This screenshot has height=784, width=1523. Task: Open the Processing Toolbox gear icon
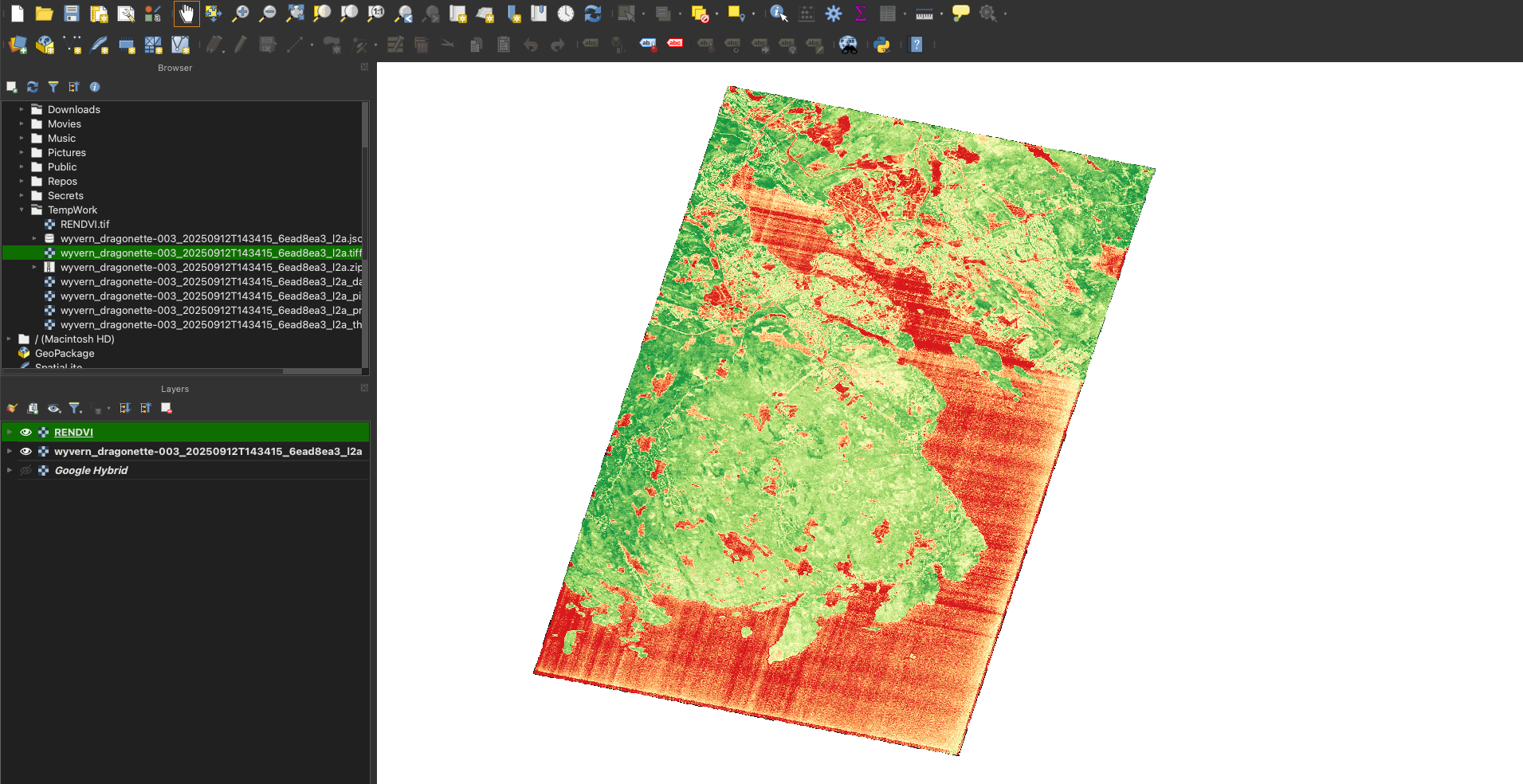coord(834,14)
